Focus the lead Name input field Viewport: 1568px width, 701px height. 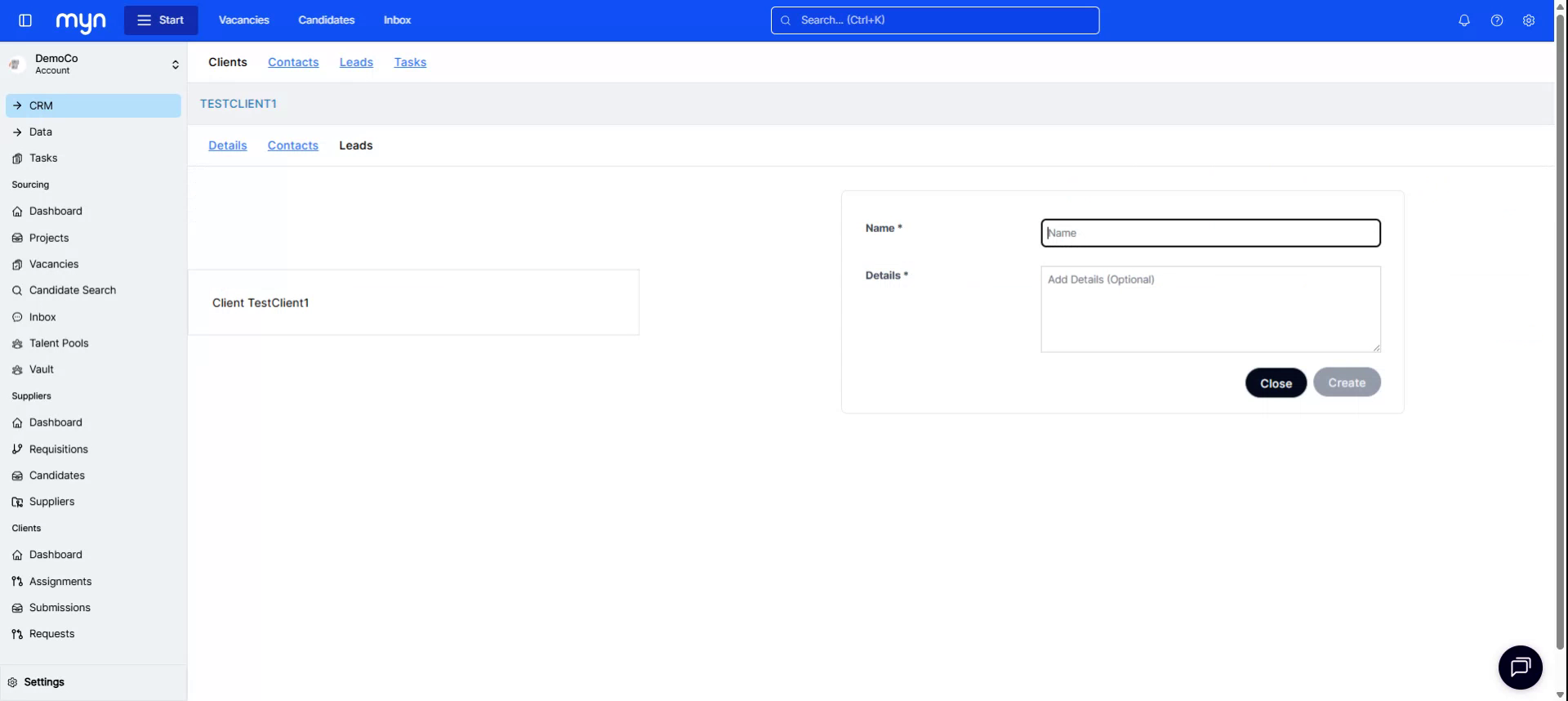pyautogui.click(x=1210, y=233)
